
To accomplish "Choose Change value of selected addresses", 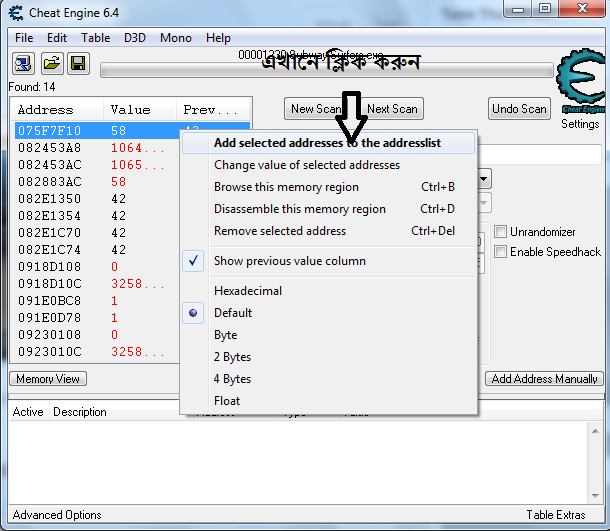I will click(x=328, y=165).
